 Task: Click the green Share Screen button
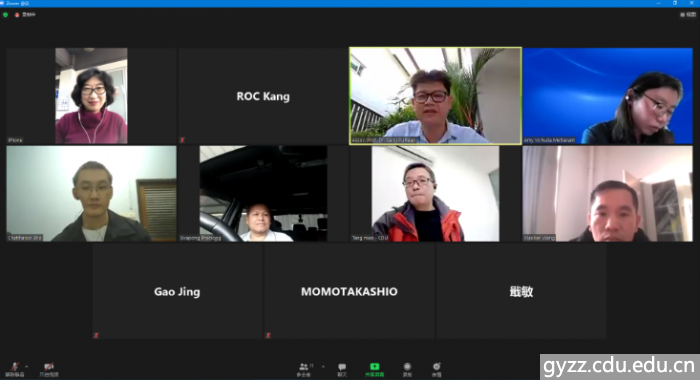pyautogui.click(x=374, y=369)
